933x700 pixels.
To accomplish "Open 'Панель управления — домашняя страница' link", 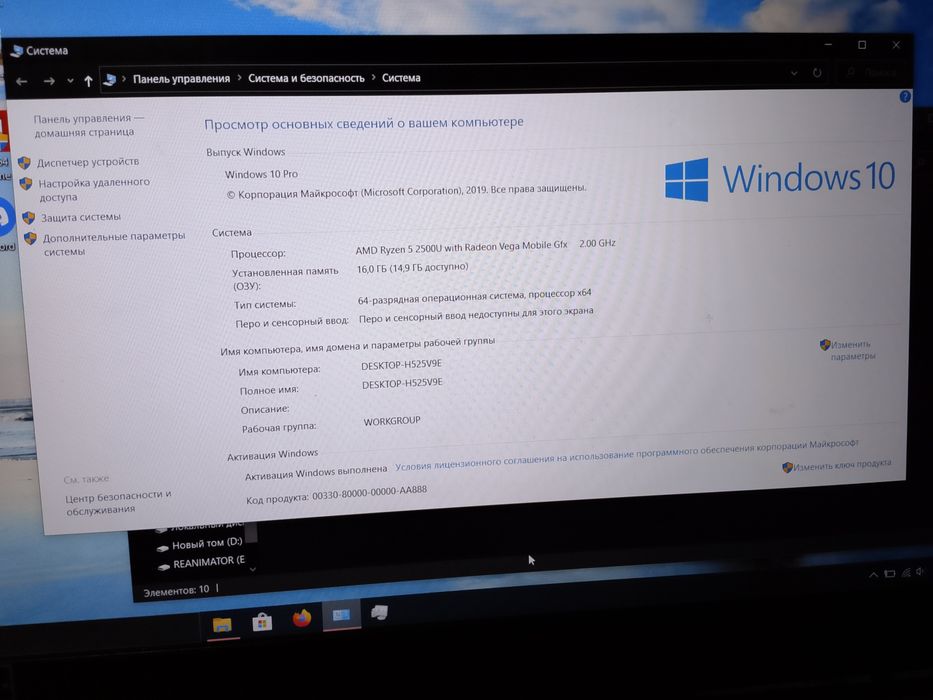I will pos(88,125).
